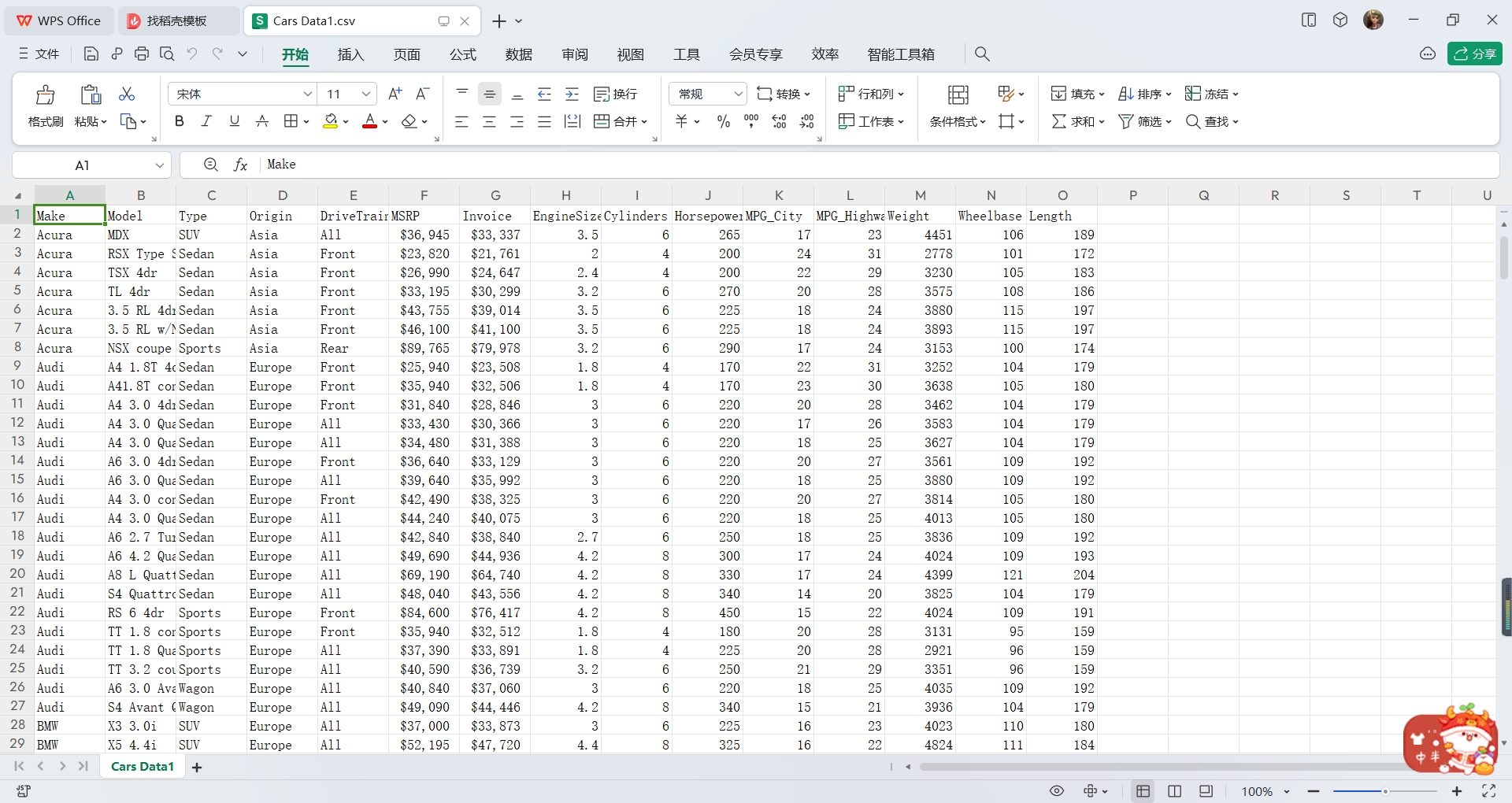1512x803 pixels.
Task: Decrease indent icon
Action: point(545,94)
